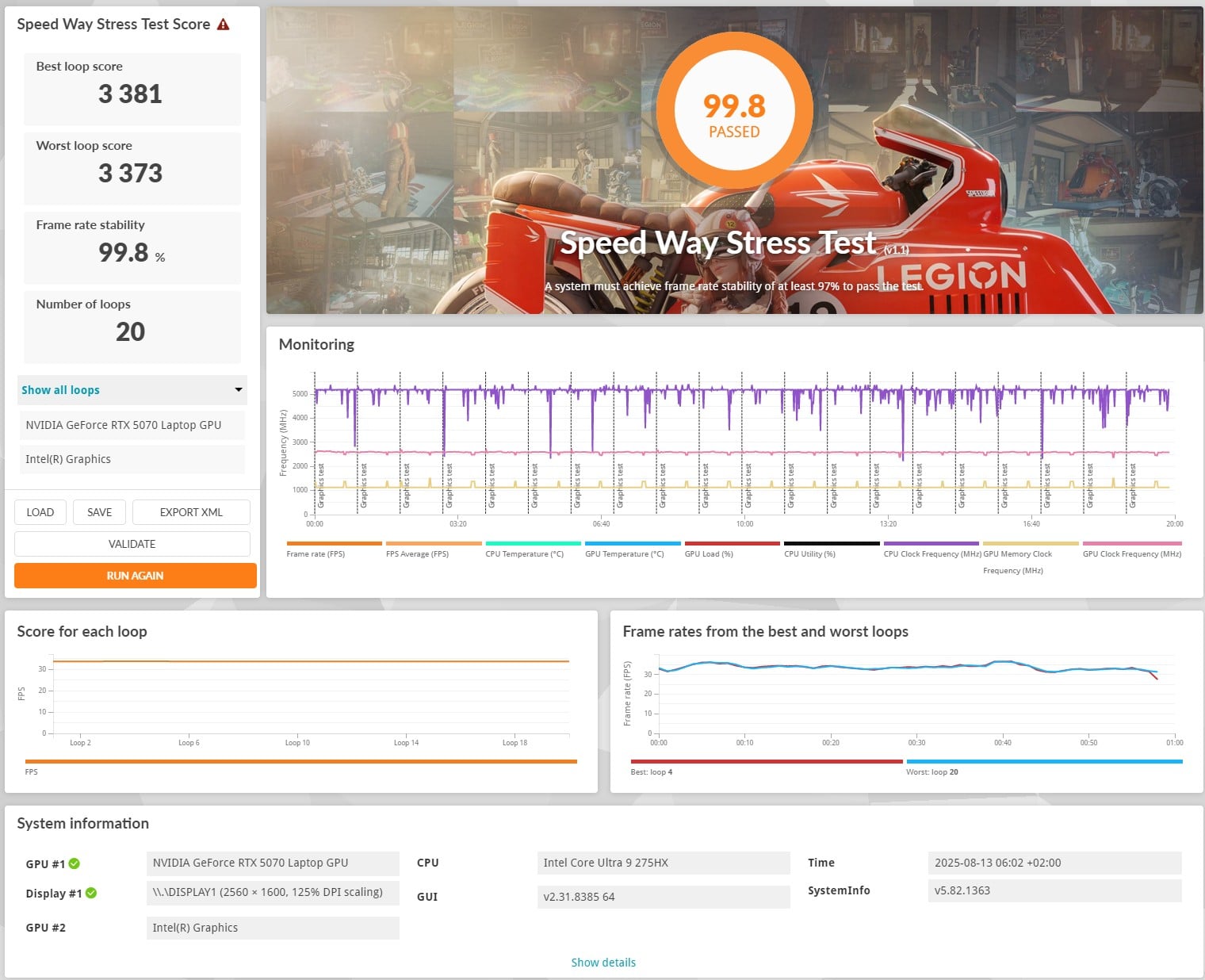1205x980 pixels.
Task: Click the 99.8 PASSED score circle
Action: 734,111
